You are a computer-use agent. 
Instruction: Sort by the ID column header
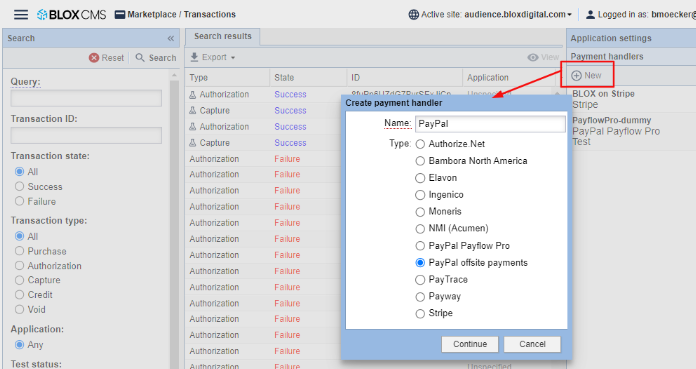click(404, 78)
